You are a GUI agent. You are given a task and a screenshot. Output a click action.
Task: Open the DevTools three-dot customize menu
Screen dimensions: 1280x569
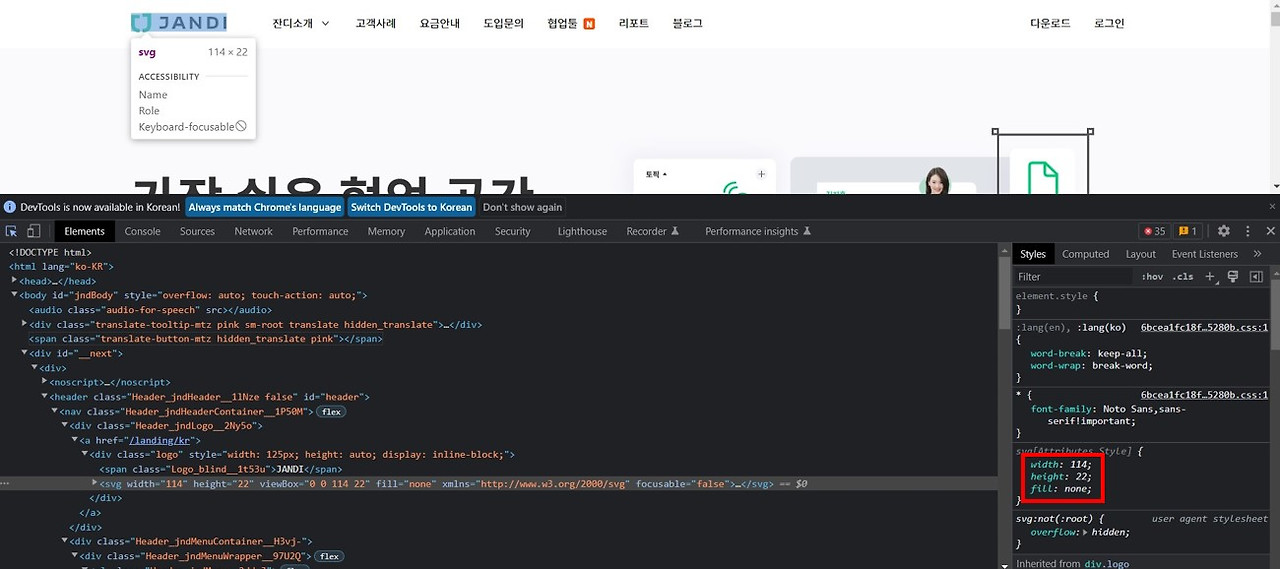pyautogui.click(x=1248, y=231)
